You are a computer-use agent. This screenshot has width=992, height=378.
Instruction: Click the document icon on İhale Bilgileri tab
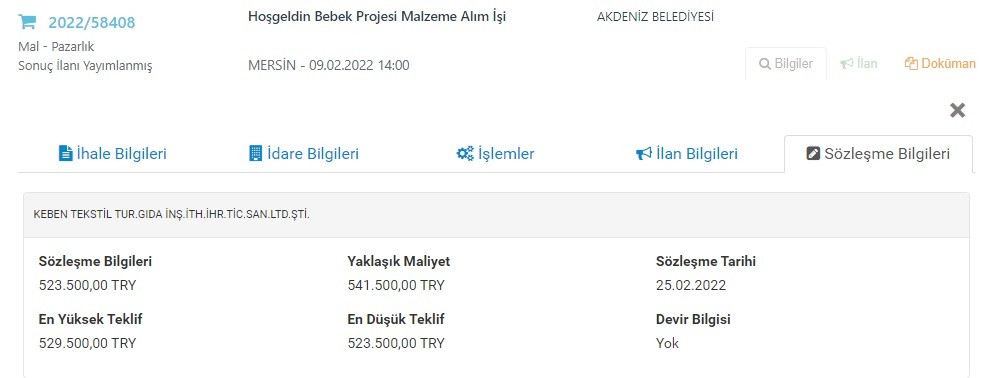(x=65, y=153)
